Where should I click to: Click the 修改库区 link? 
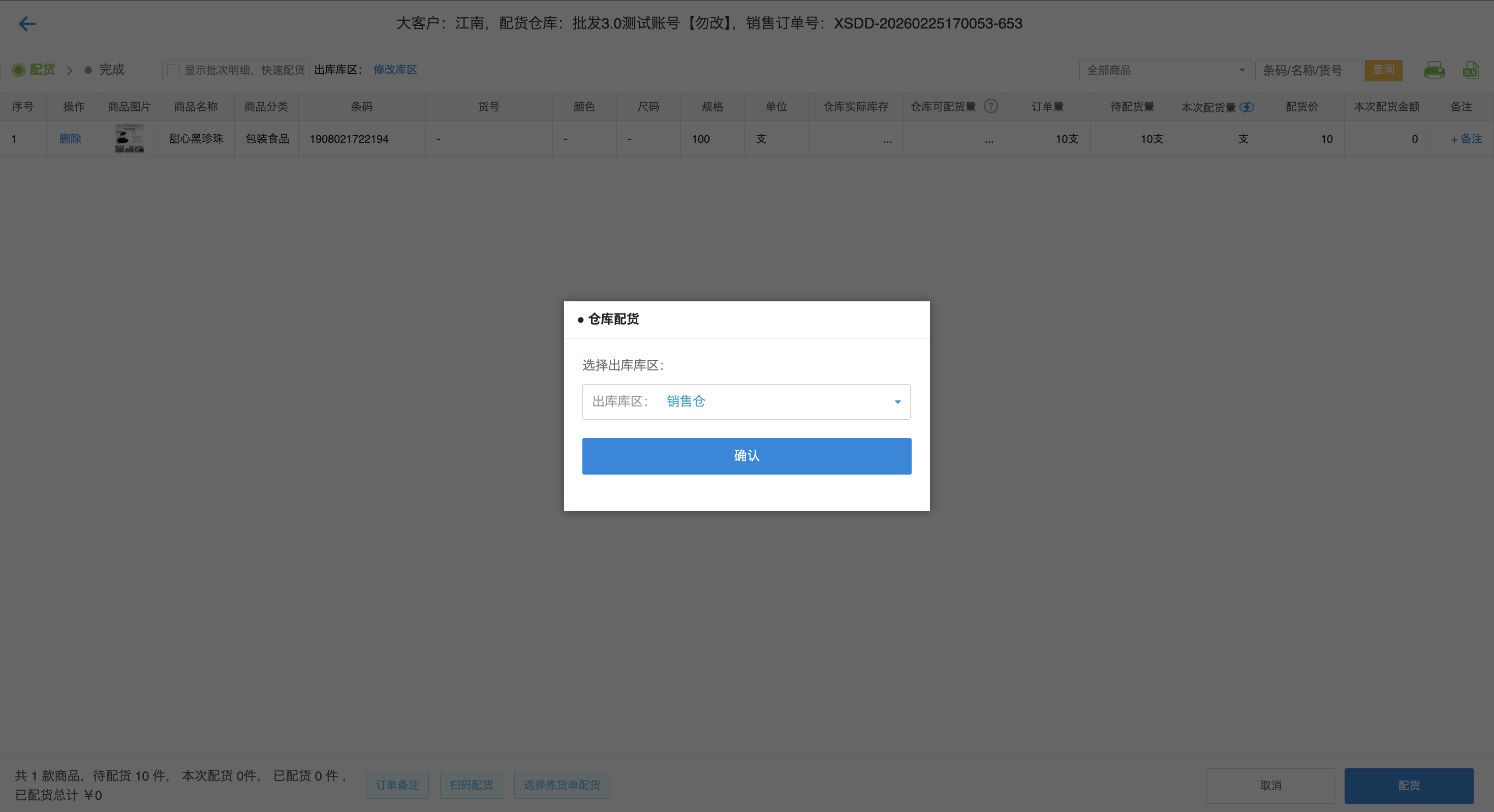tap(395, 70)
